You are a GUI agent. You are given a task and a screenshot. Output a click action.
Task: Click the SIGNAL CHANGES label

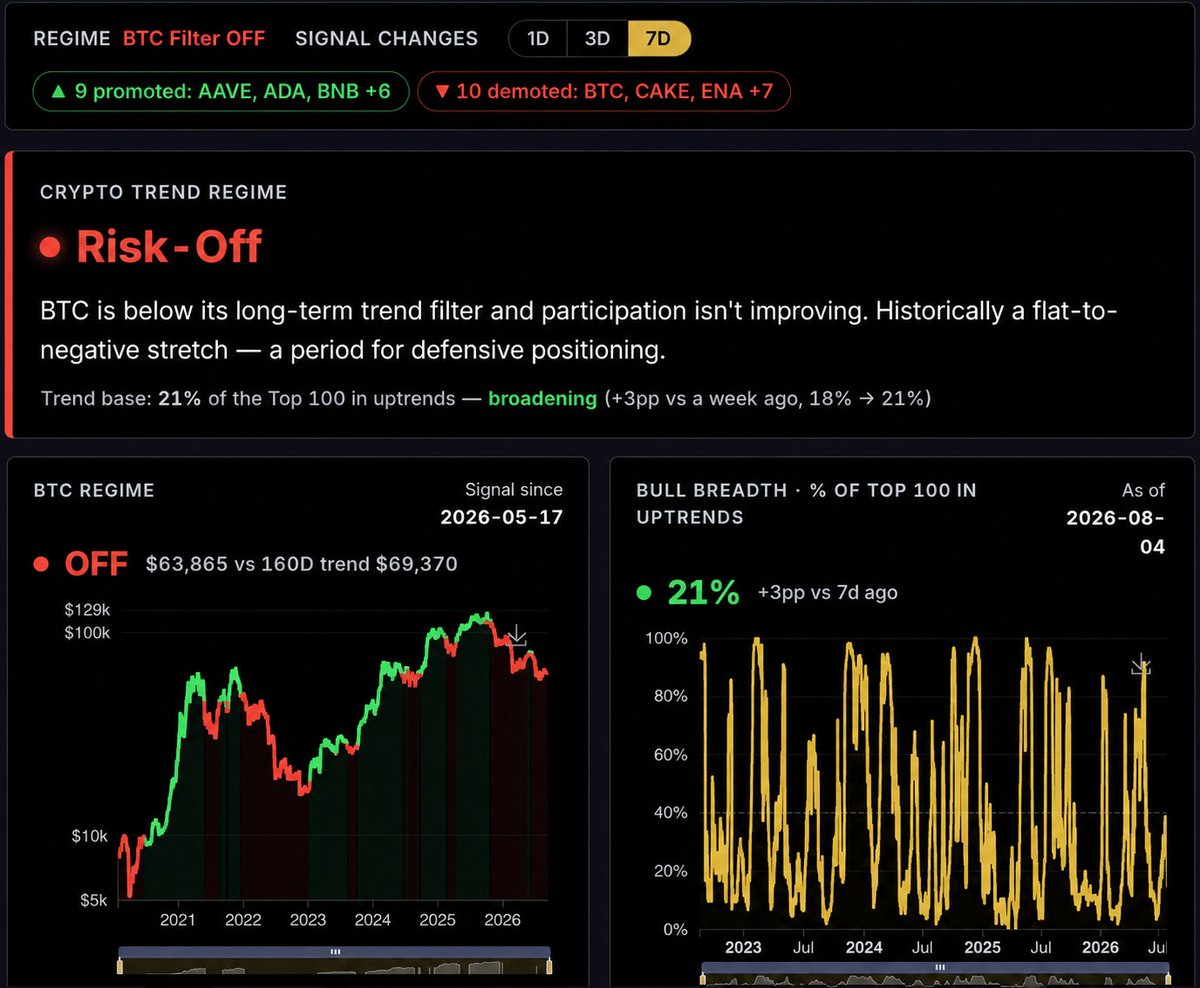click(x=386, y=39)
